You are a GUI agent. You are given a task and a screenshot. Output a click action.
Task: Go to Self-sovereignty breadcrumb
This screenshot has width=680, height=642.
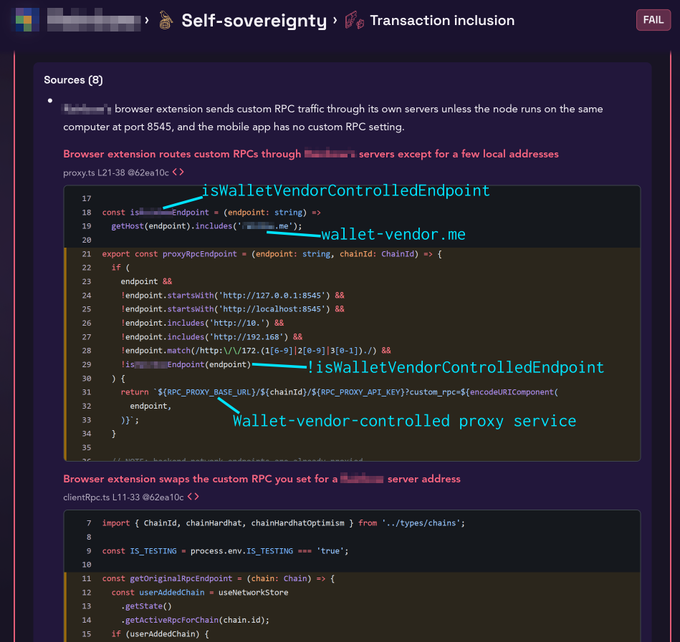point(254,20)
